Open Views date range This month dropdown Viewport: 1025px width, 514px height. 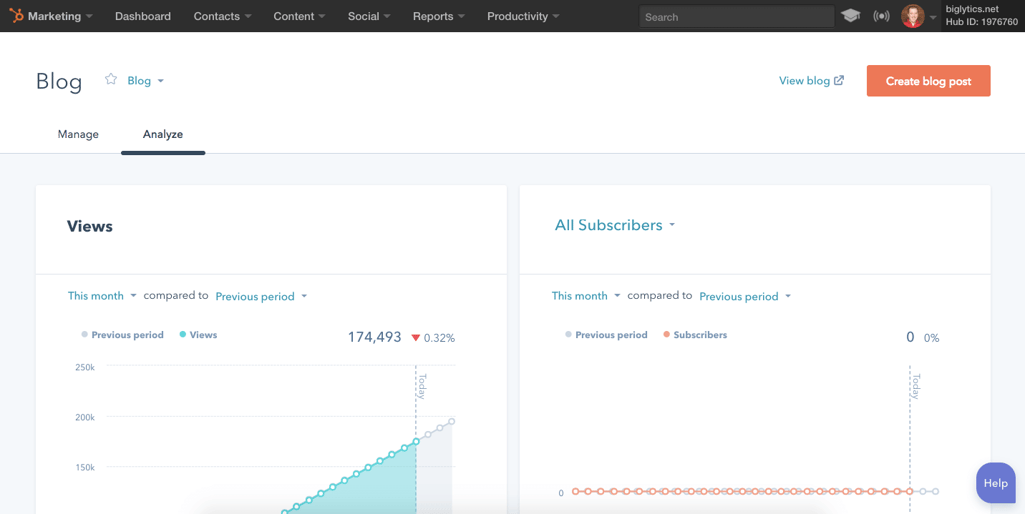tap(103, 296)
